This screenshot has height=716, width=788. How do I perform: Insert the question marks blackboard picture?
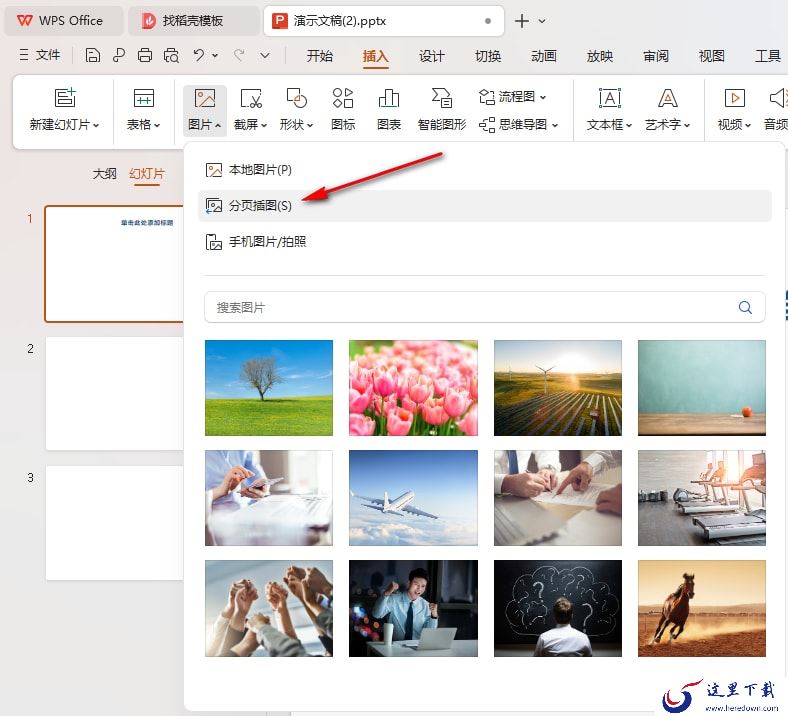coord(558,608)
